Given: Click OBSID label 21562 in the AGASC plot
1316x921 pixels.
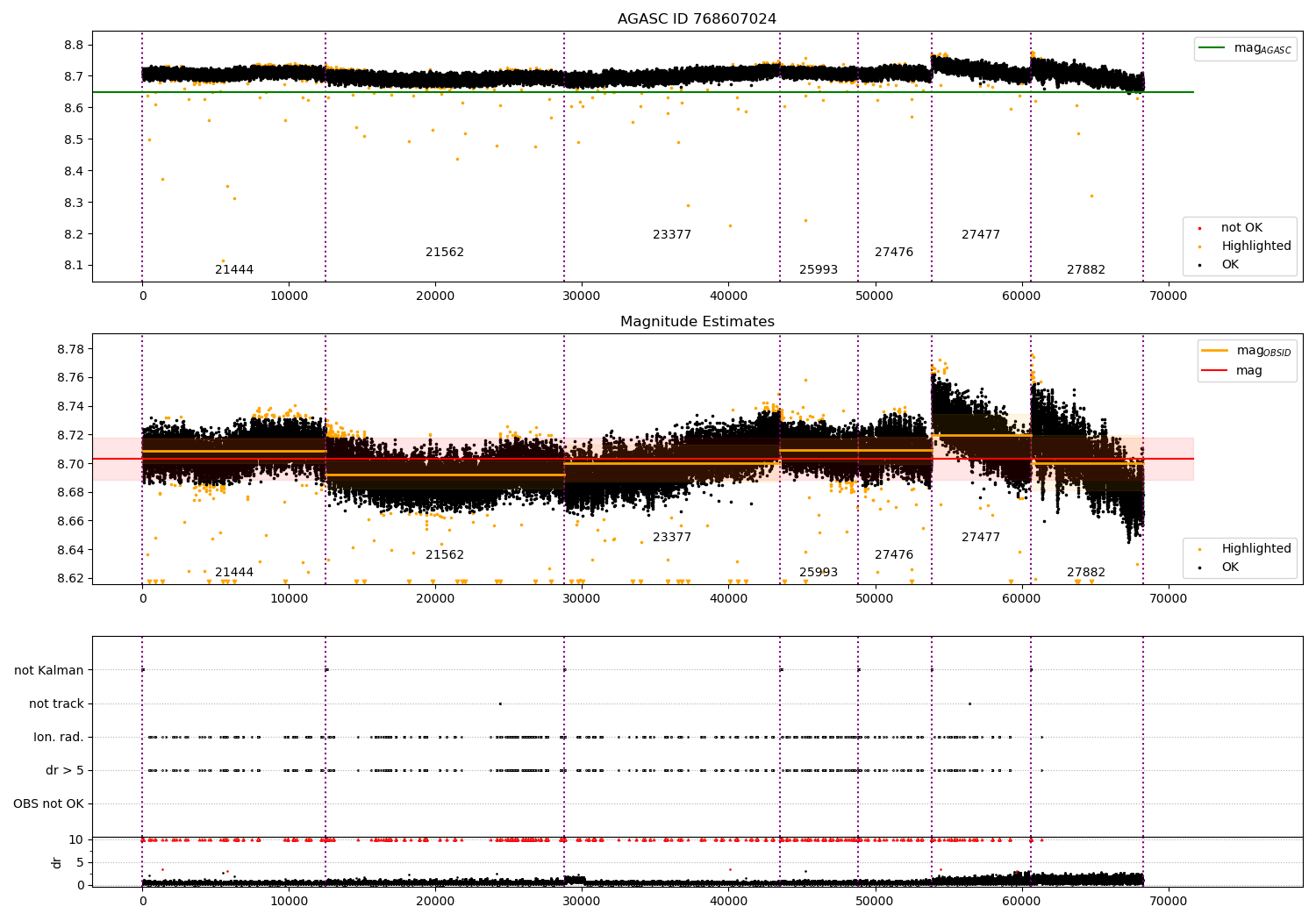Looking at the screenshot, I should pos(445,253).
